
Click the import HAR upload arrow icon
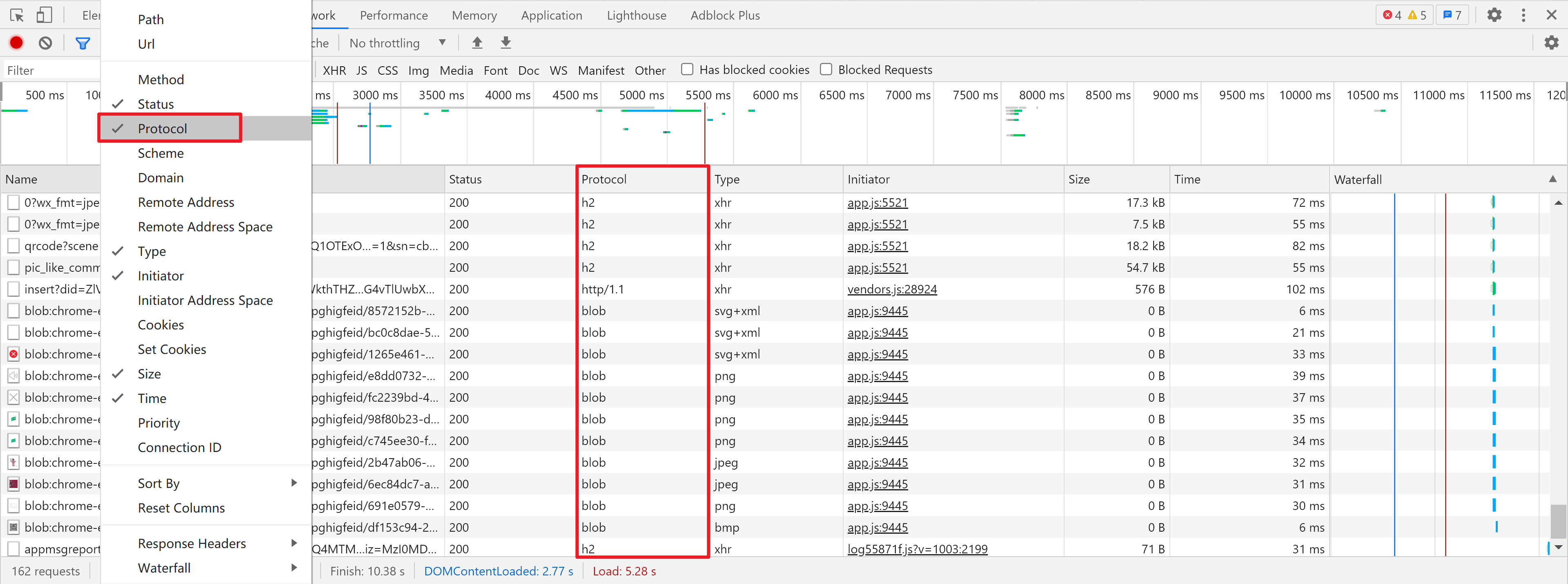tap(477, 43)
